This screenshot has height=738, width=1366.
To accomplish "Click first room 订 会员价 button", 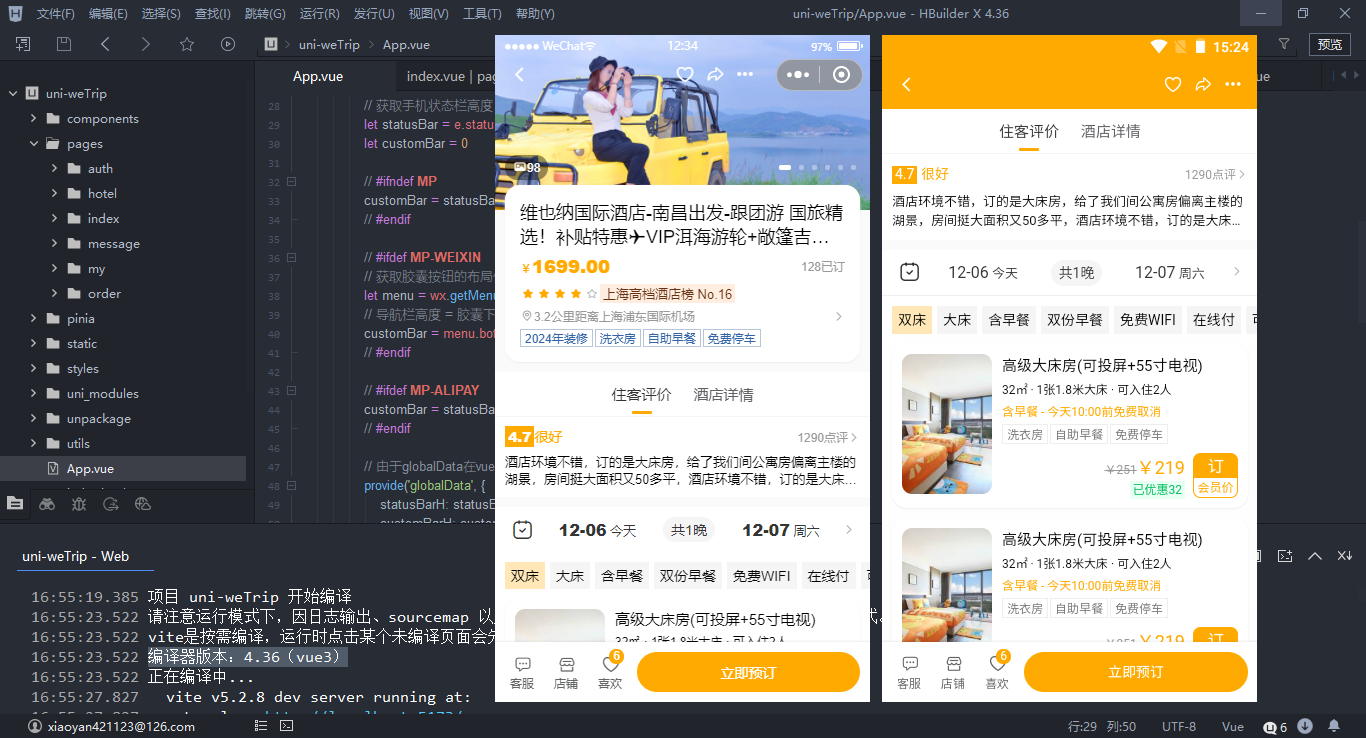I will click(x=1216, y=476).
